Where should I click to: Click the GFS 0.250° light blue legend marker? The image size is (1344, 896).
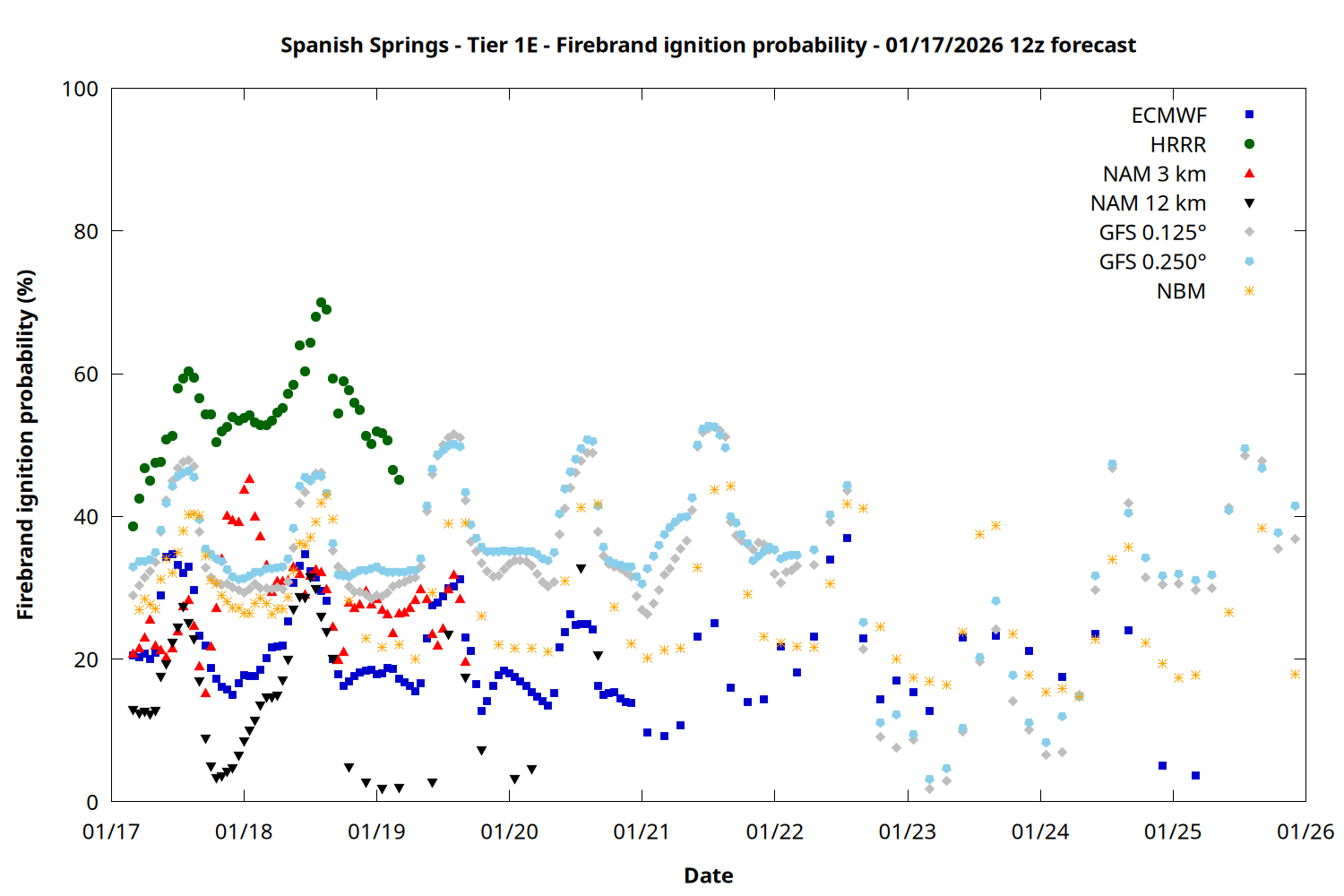coord(1249,262)
